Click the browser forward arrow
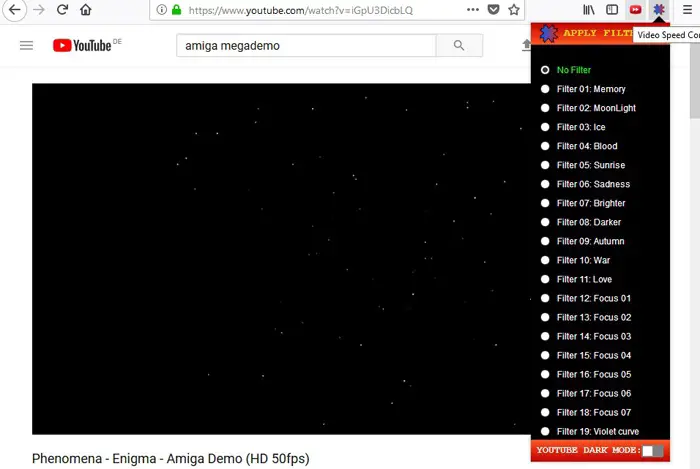Image resolution: width=700 pixels, height=469 pixels. tap(39, 9)
